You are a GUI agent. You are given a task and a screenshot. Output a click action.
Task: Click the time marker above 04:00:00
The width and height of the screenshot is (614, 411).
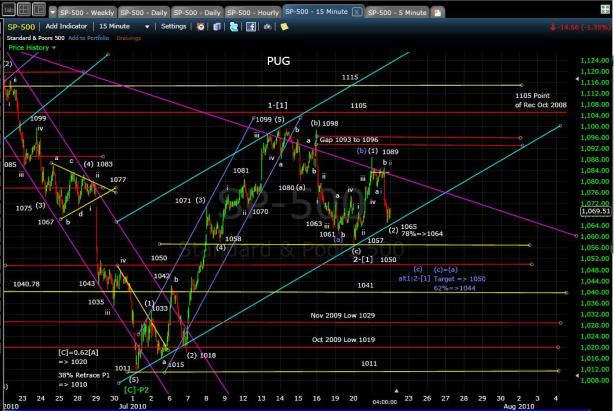pyautogui.click(x=396, y=391)
